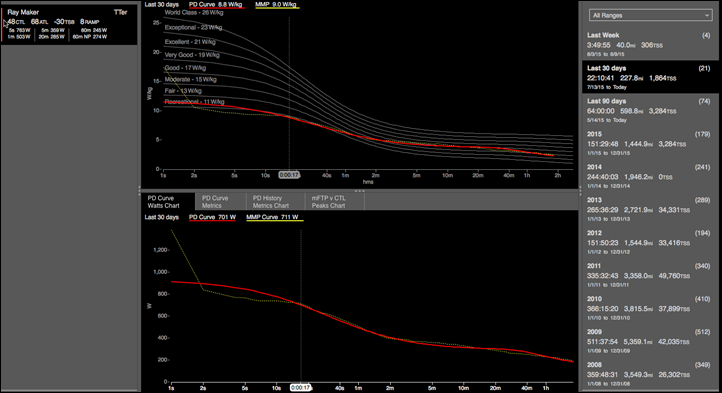Switch to PD Curve Watts Chart tab
The height and width of the screenshot is (393, 722).
tap(168, 202)
